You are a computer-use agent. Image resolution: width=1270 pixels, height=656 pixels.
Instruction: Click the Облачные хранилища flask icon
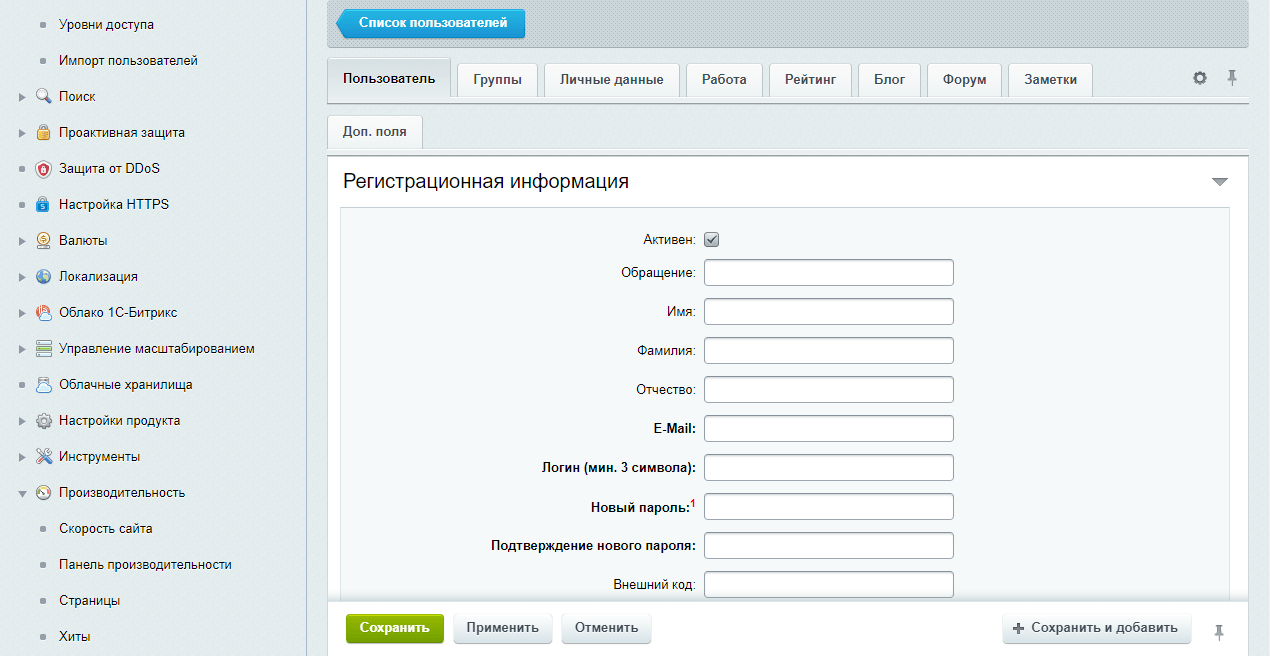(43, 384)
